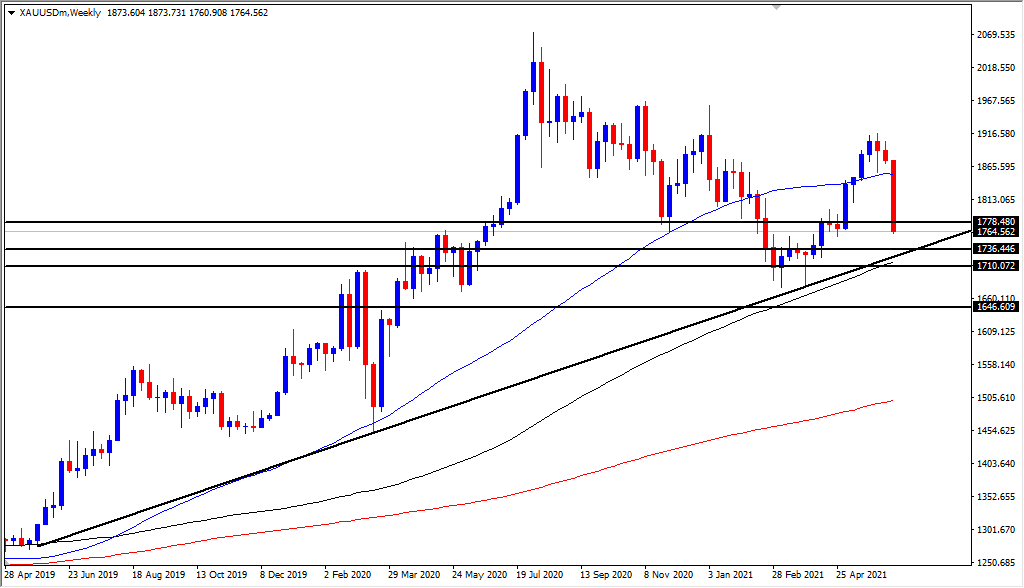Click the 24 May 2020 date label

479,575
